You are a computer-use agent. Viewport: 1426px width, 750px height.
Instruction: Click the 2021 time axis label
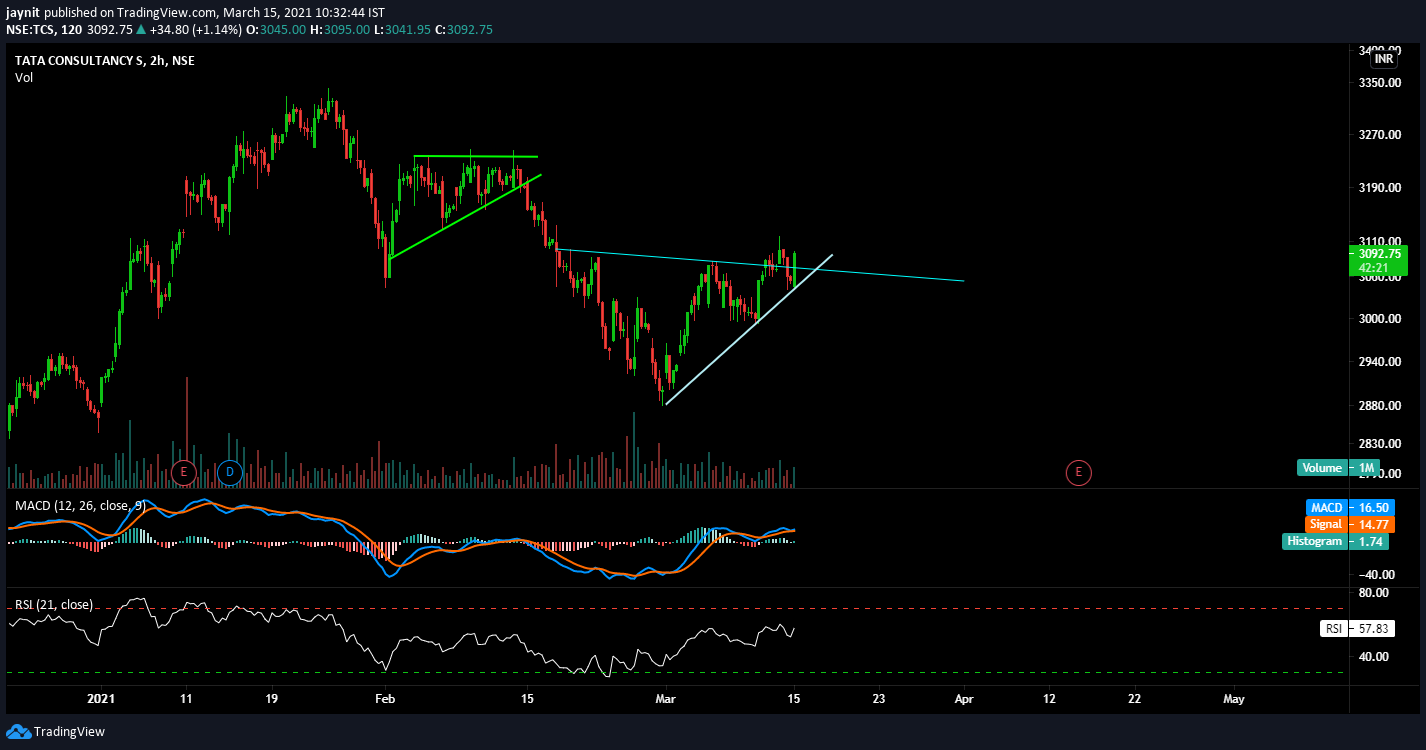click(101, 699)
